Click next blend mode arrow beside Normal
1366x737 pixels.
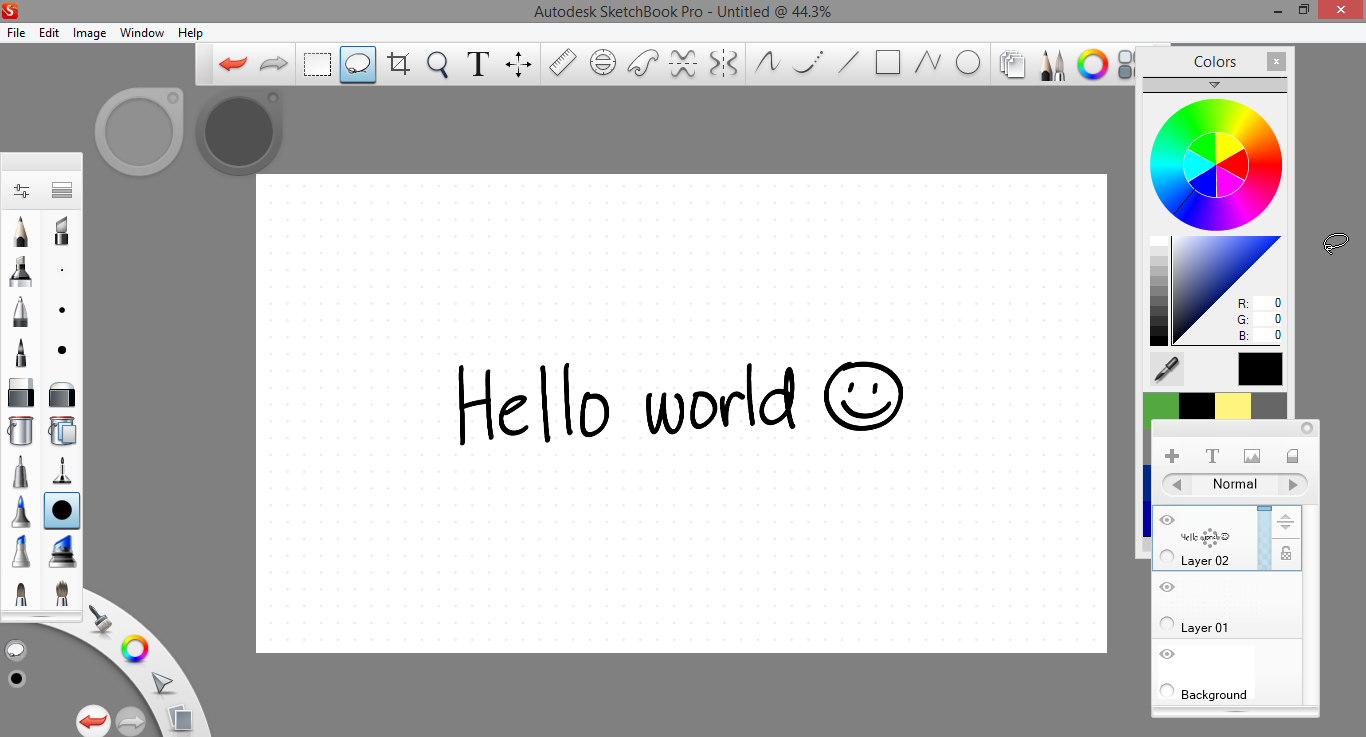(x=1293, y=484)
